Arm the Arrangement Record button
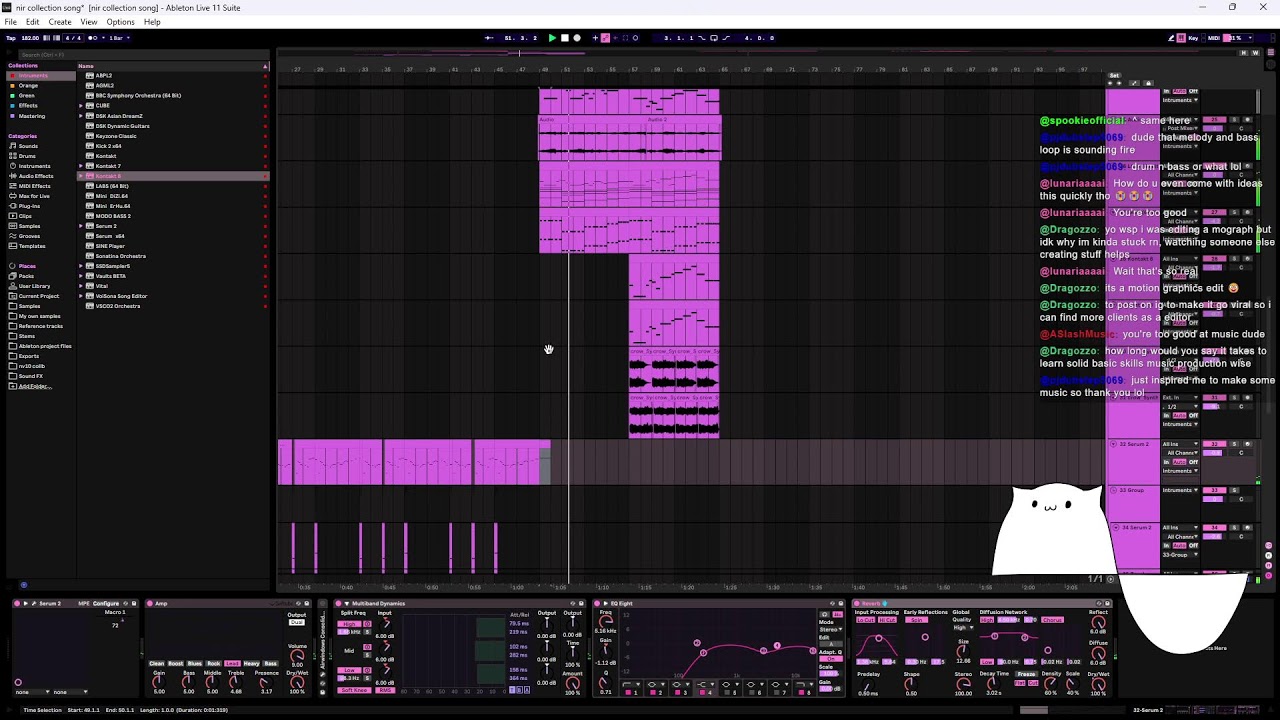Viewport: 1280px width, 720px height. pyautogui.click(x=576, y=38)
